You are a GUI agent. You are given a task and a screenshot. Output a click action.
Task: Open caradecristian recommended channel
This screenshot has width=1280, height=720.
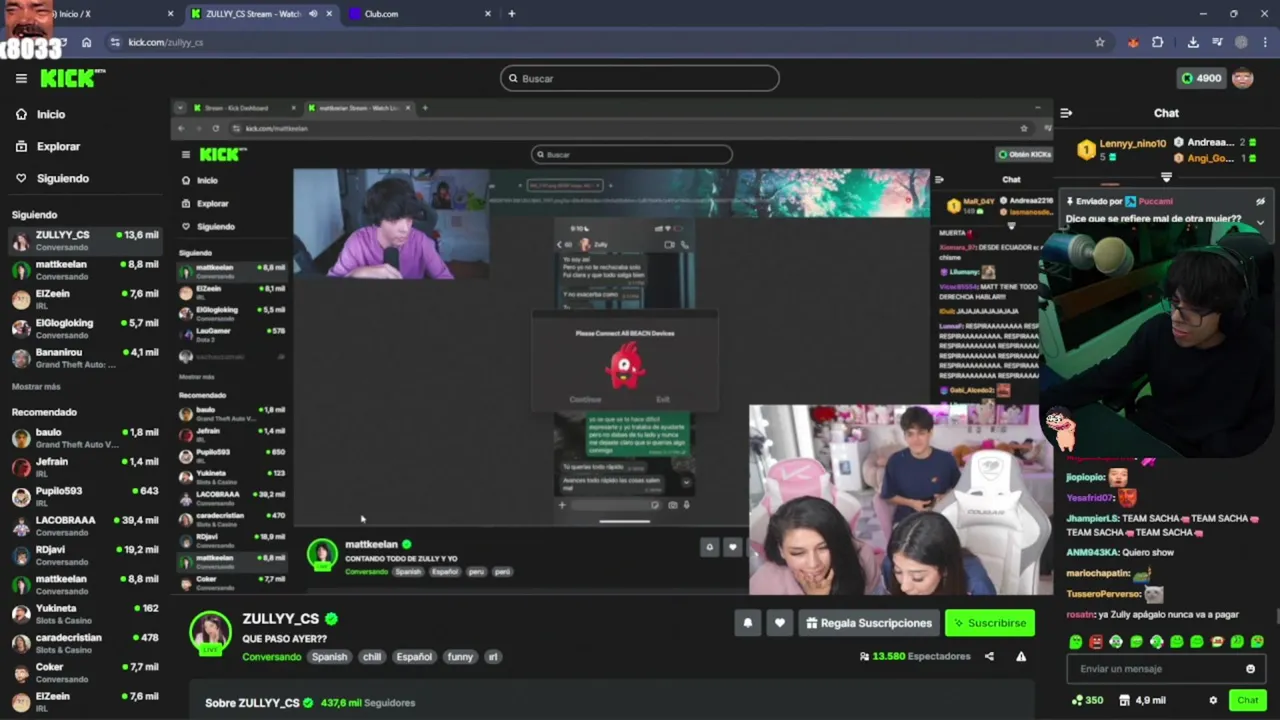click(85, 642)
